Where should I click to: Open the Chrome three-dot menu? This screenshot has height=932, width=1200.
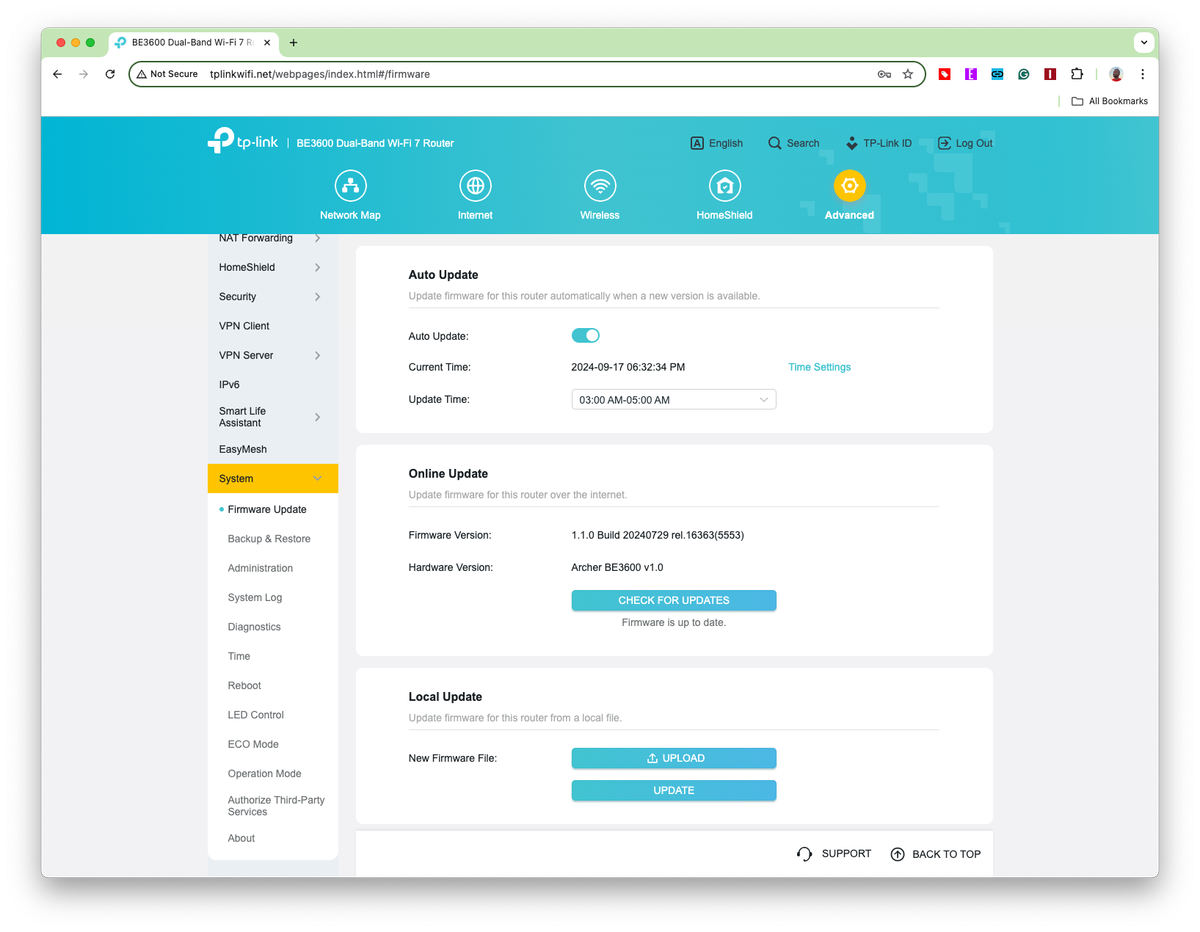point(1142,74)
